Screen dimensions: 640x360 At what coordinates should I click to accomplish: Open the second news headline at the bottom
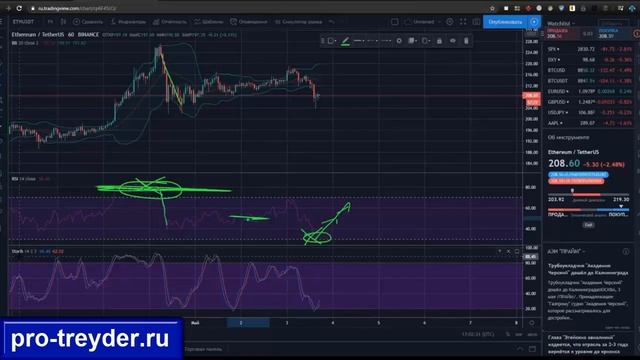[x=588, y=344]
